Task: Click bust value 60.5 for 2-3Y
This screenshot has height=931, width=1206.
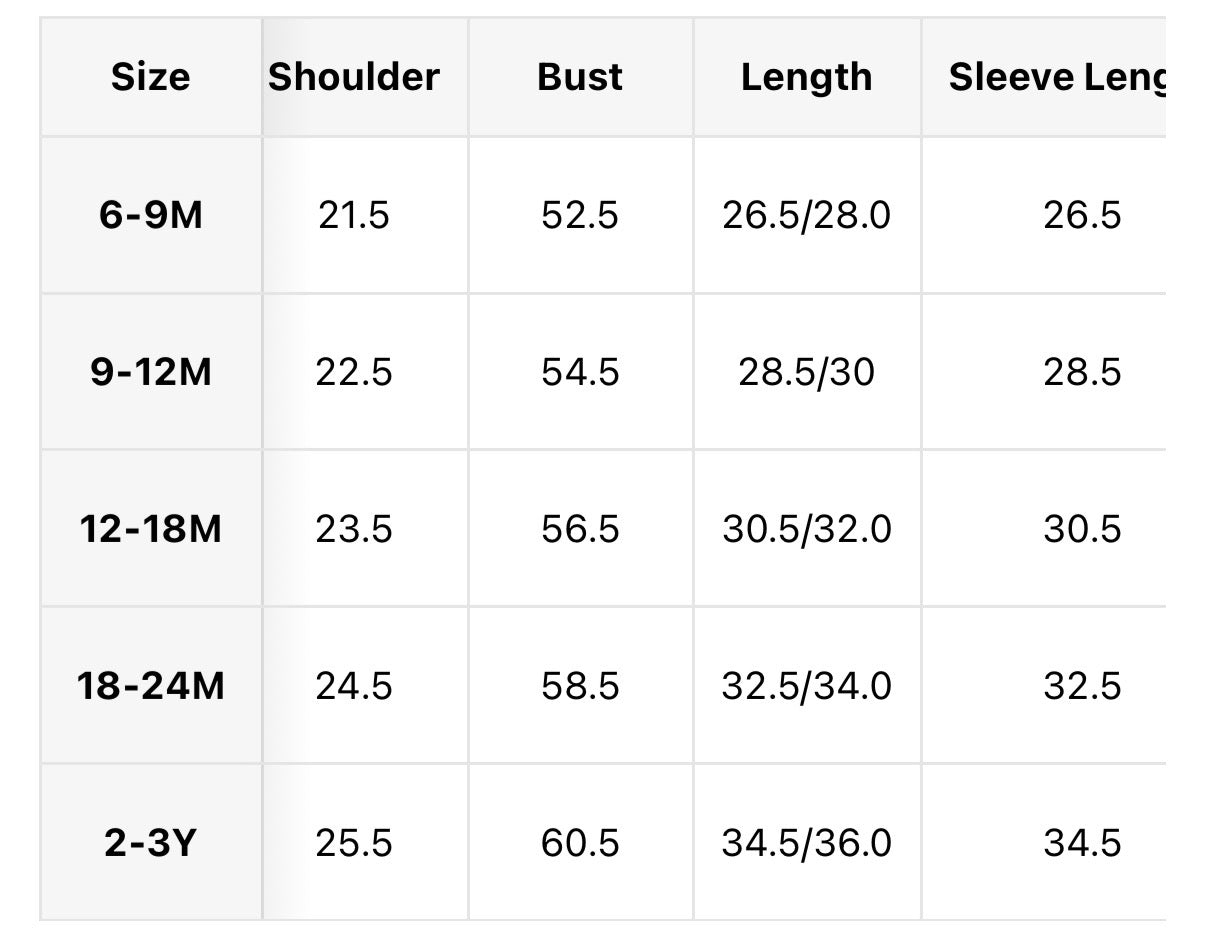Action: pos(580,843)
